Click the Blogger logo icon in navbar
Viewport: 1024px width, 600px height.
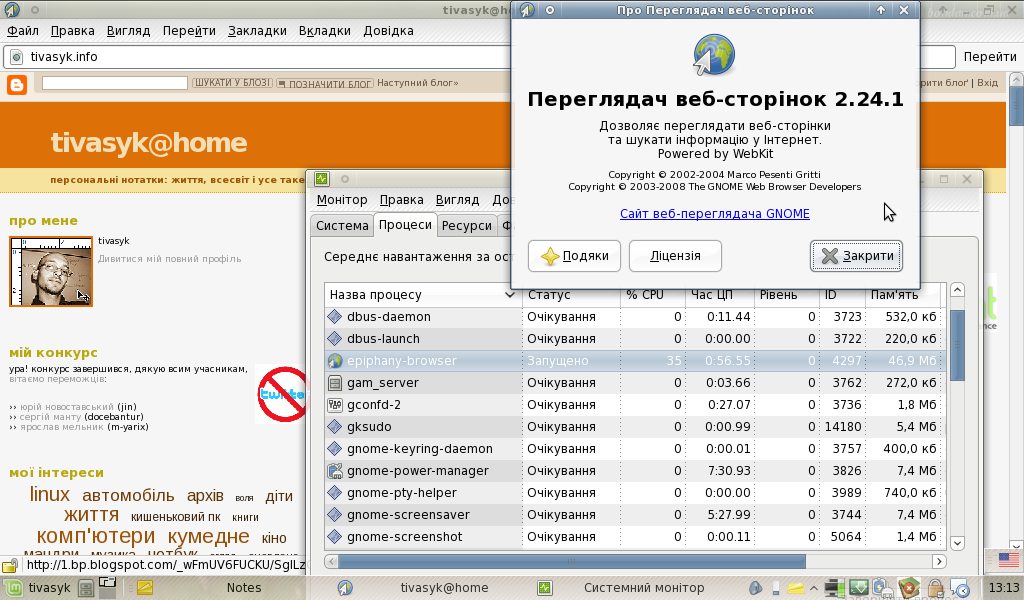click(17, 84)
